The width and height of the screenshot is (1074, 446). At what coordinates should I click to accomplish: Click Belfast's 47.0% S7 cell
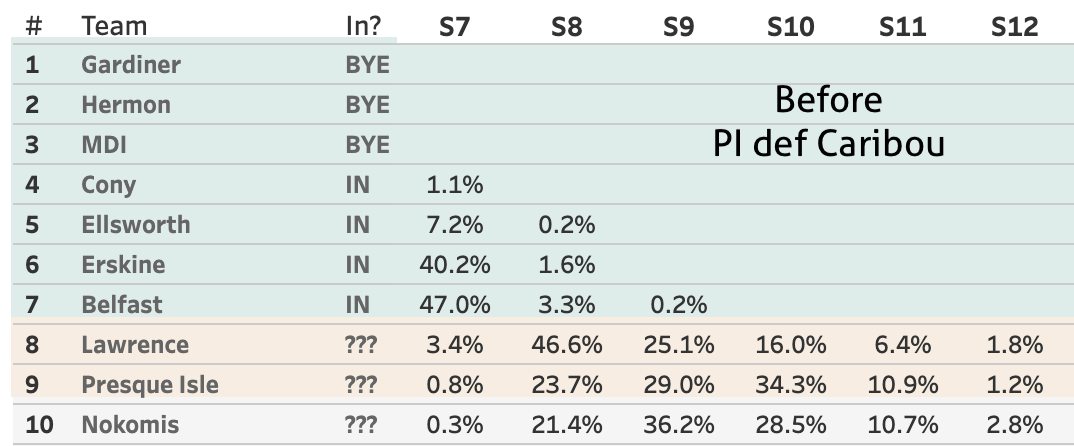pos(454,304)
